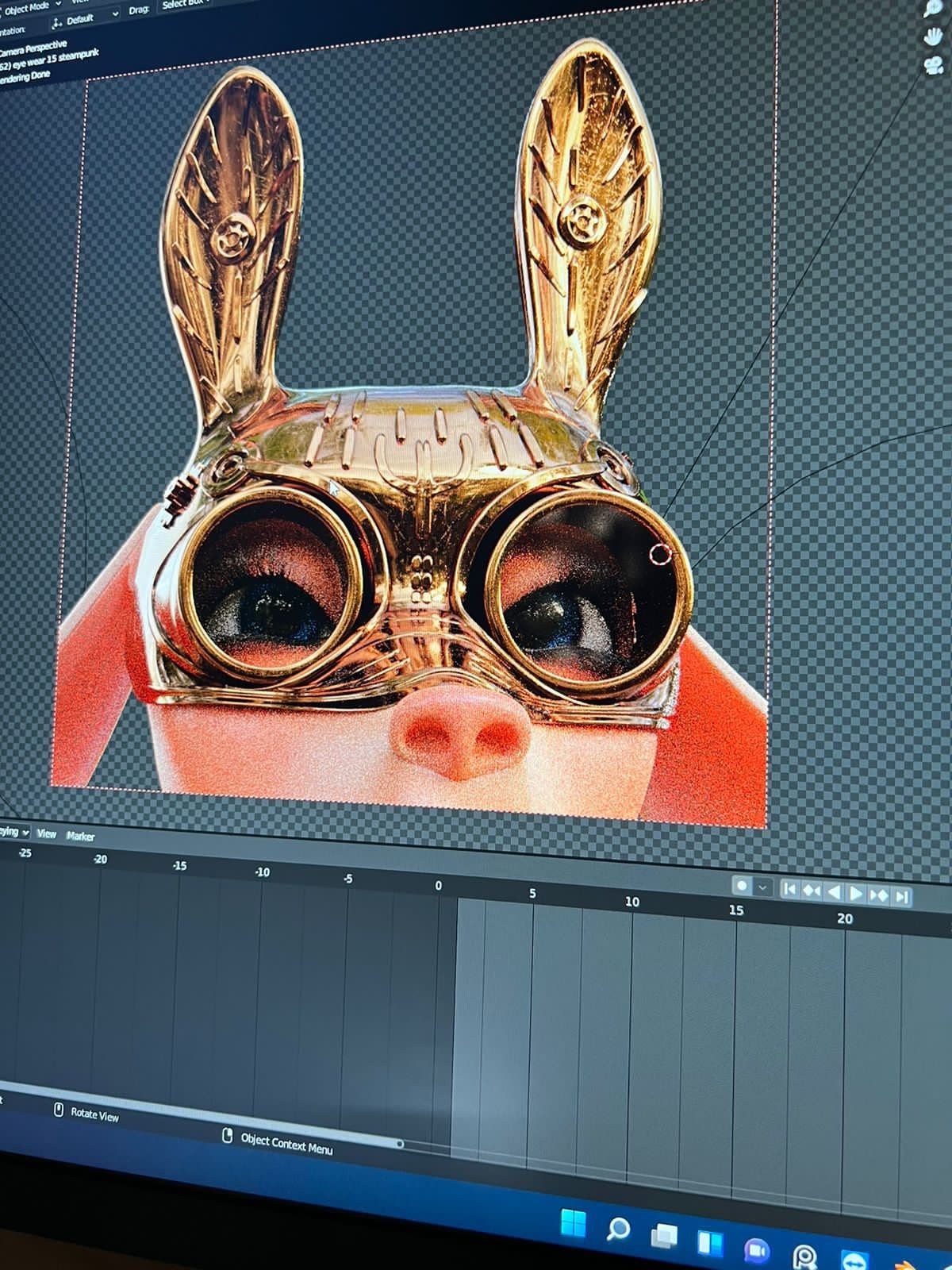Jump to previous keyframe
952x1270 pixels.
click(812, 891)
